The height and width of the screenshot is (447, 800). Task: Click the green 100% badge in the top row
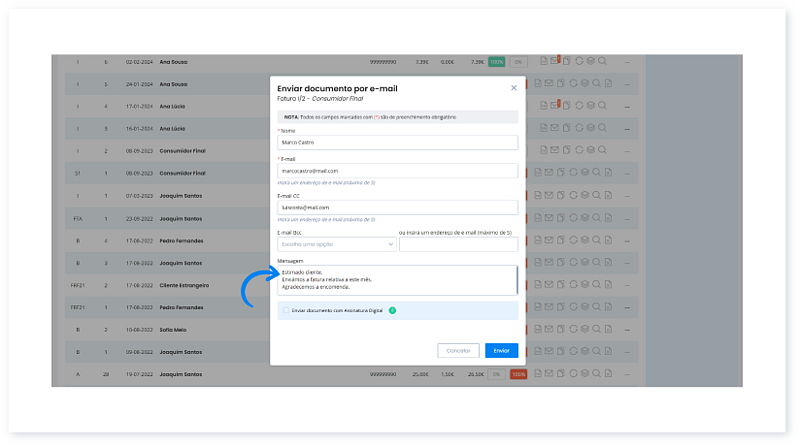[497, 62]
